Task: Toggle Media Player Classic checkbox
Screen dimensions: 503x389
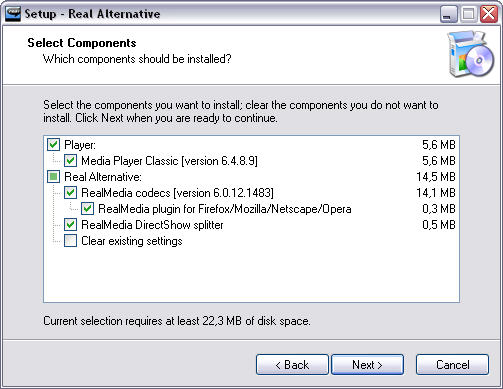Action: click(x=70, y=161)
